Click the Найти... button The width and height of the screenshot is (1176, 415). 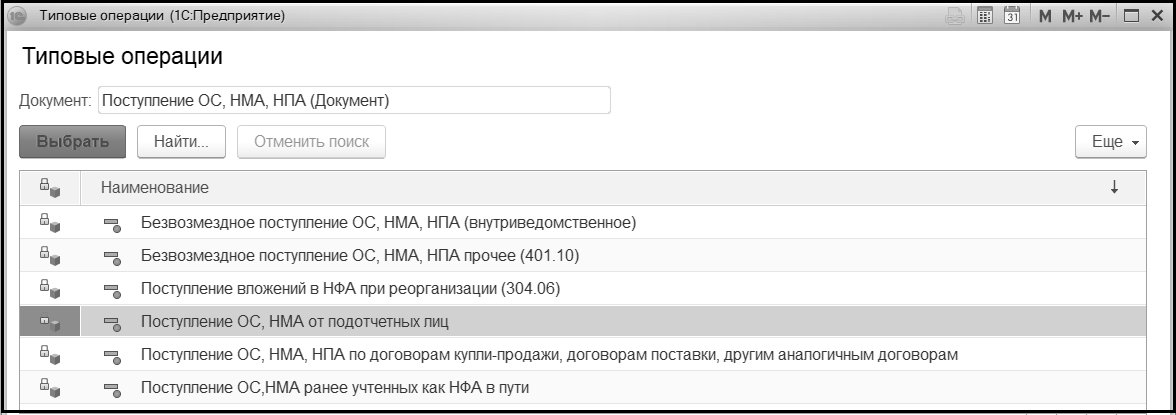click(181, 142)
